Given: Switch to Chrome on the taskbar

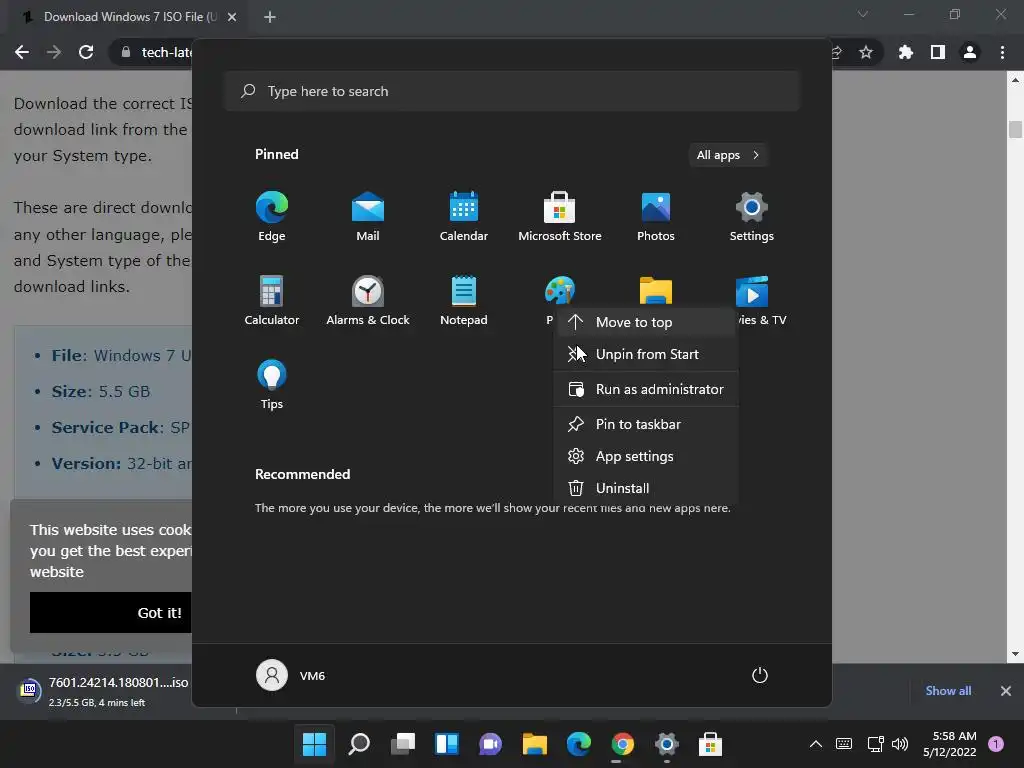Looking at the screenshot, I should [622, 744].
